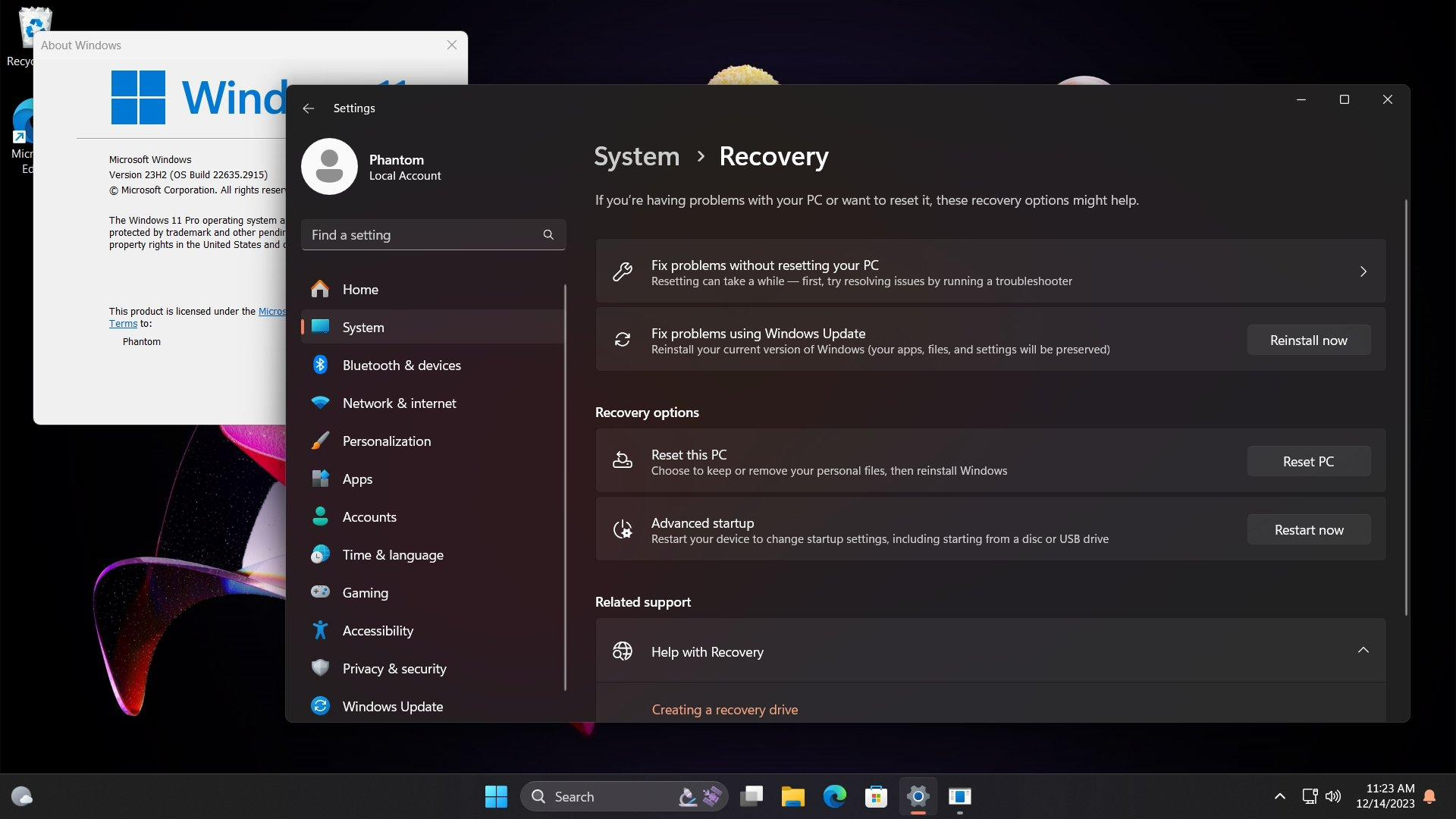Open notifications bell icon
The image size is (1456, 819).
[x=1429, y=796]
